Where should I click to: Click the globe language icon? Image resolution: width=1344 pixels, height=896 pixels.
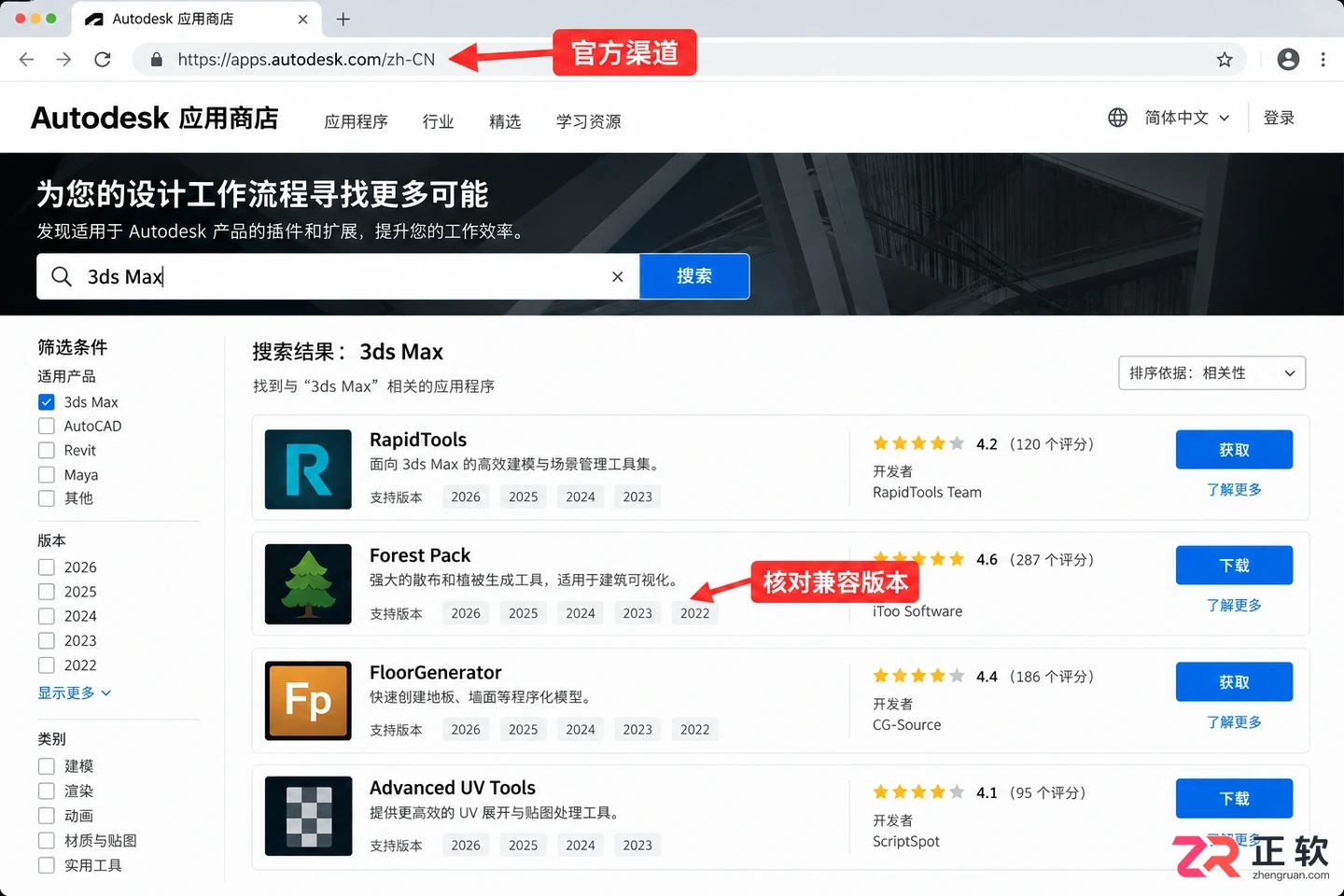coord(1117,118)
